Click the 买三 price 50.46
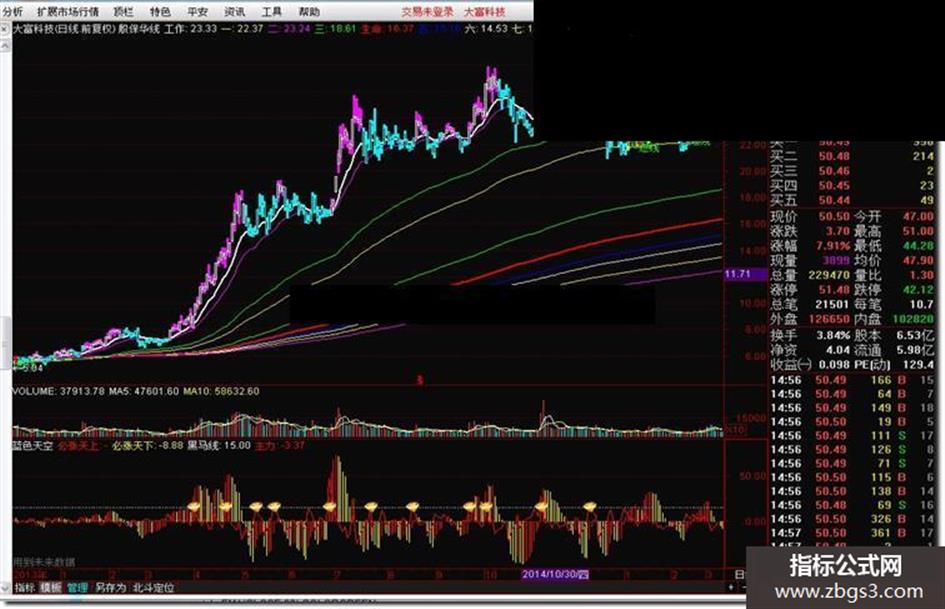This screenshot has height=609, width=945. tap(834, 171)
